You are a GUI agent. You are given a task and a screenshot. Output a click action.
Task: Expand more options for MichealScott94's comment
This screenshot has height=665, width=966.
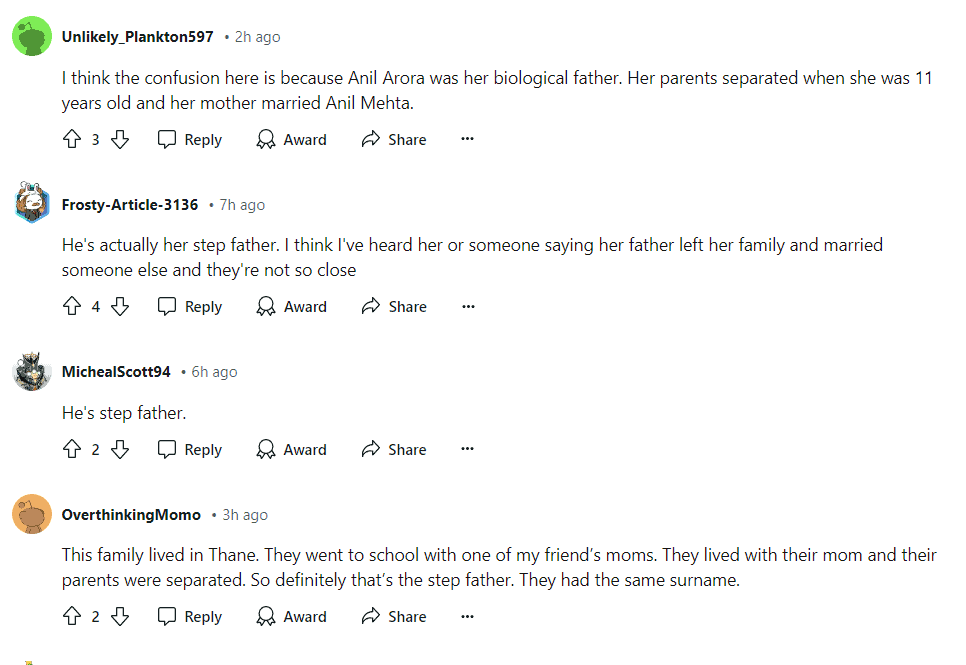[x=468, y=449]
